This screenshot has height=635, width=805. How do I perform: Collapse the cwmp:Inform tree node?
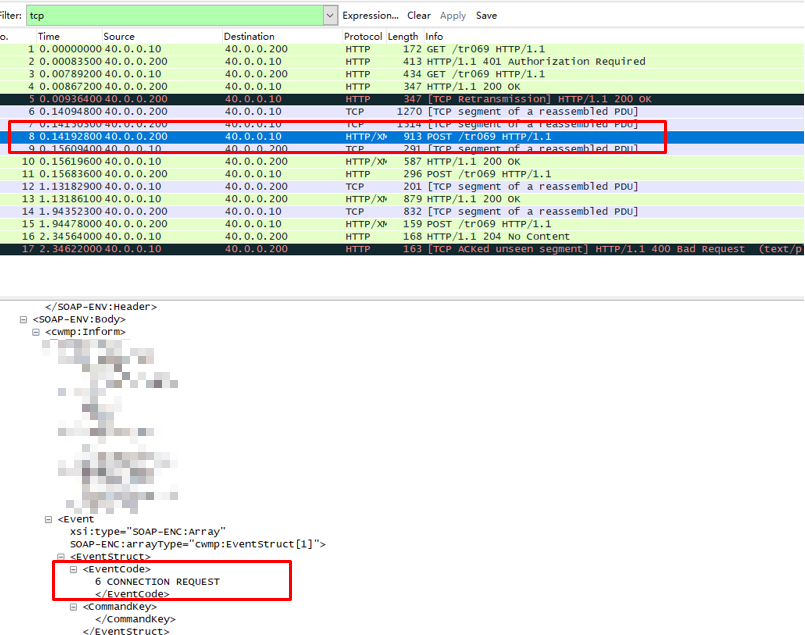(x=35, y=332)
